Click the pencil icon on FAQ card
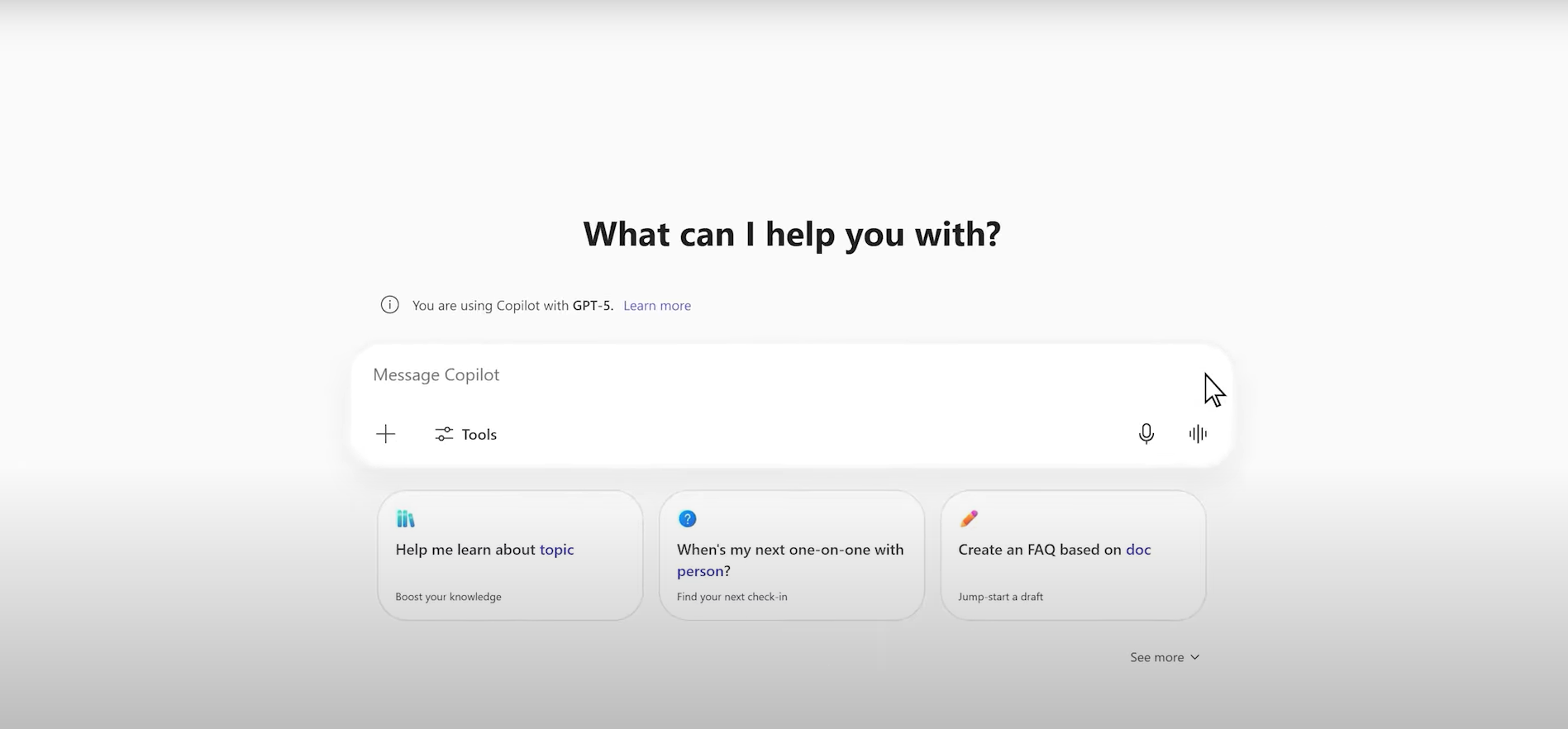Screen dimensions: 1568x729 (x=969, y=519)
